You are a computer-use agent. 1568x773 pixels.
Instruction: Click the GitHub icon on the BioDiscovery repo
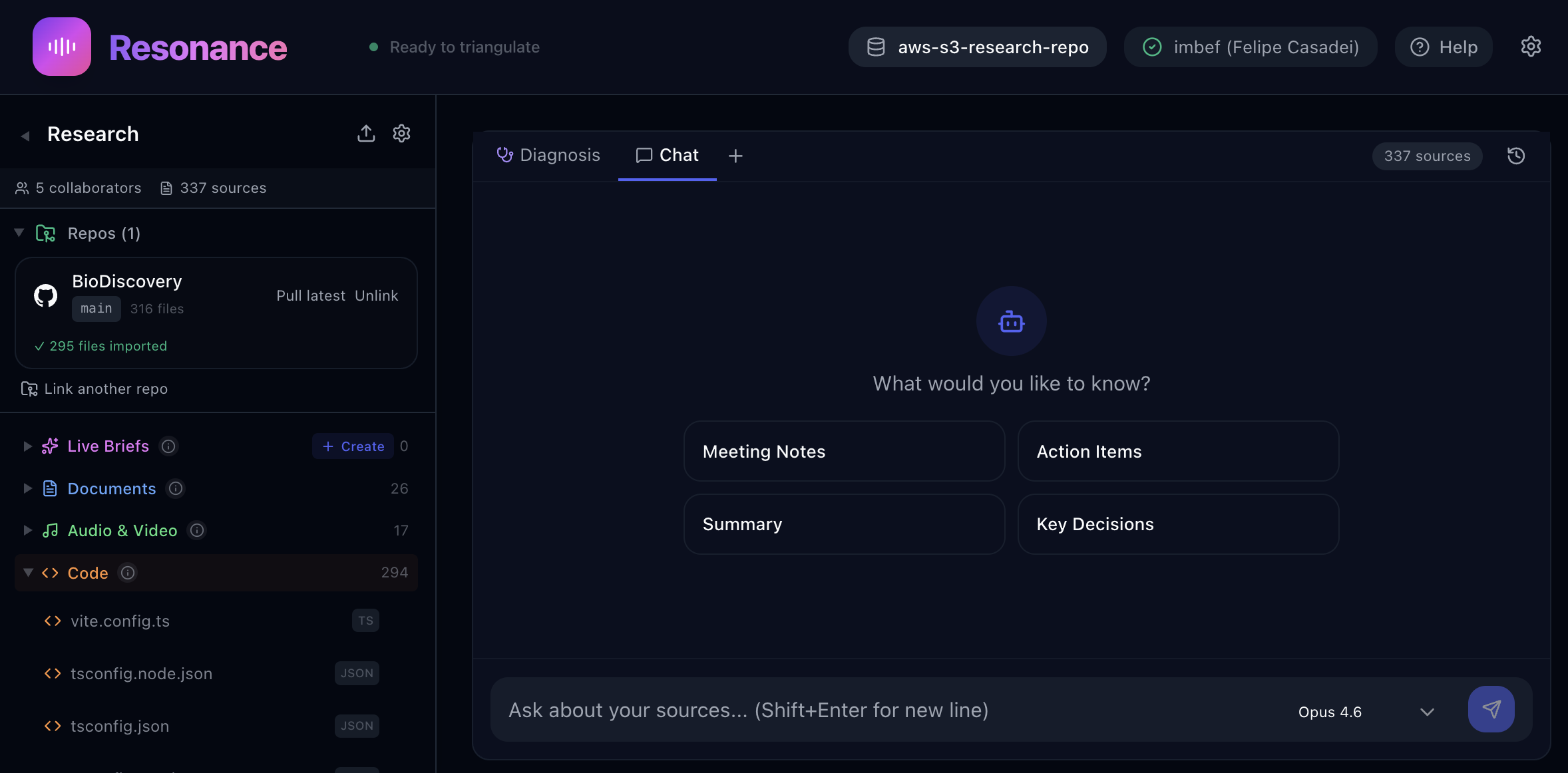[46, 295]
